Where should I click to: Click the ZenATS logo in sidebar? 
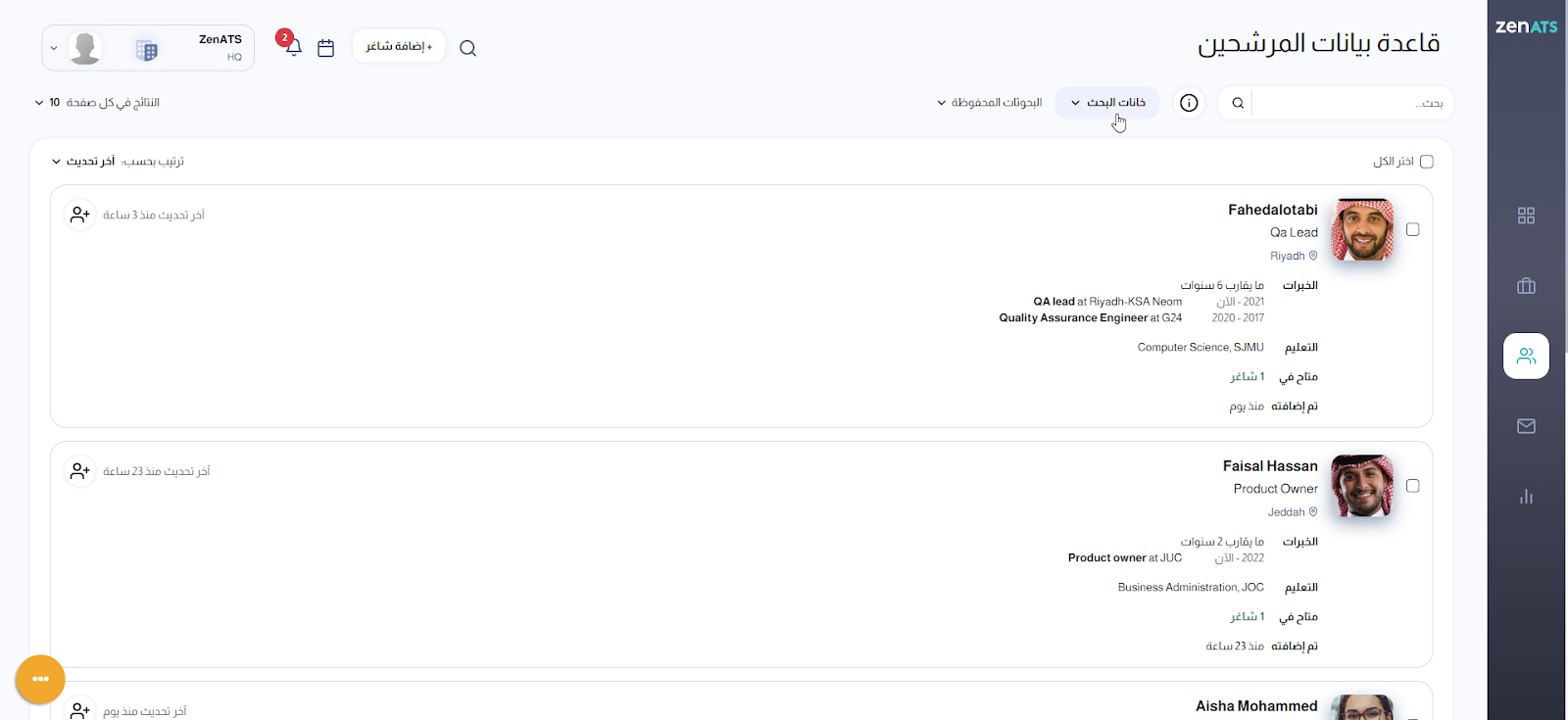[1526, 26]
